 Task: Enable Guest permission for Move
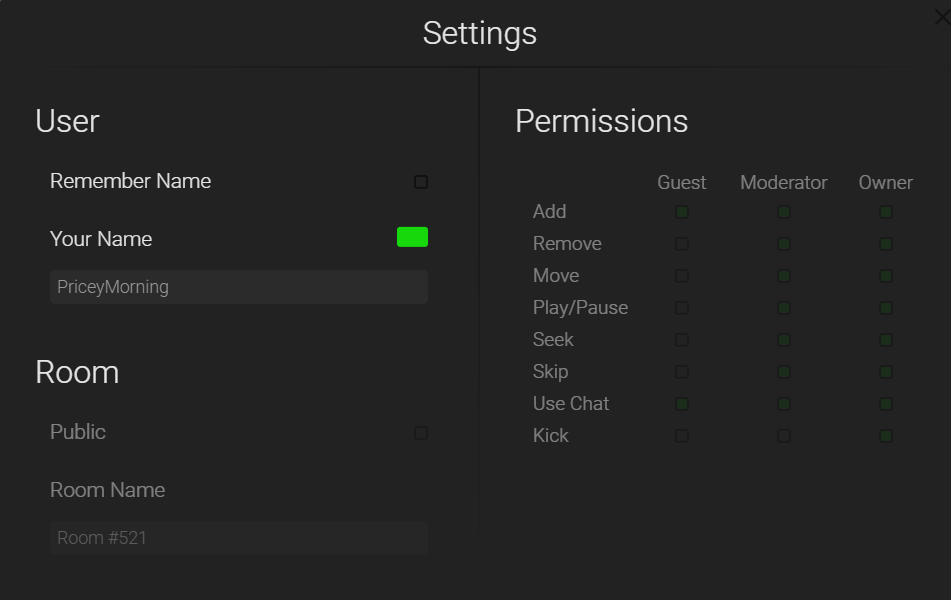[682, 276]
